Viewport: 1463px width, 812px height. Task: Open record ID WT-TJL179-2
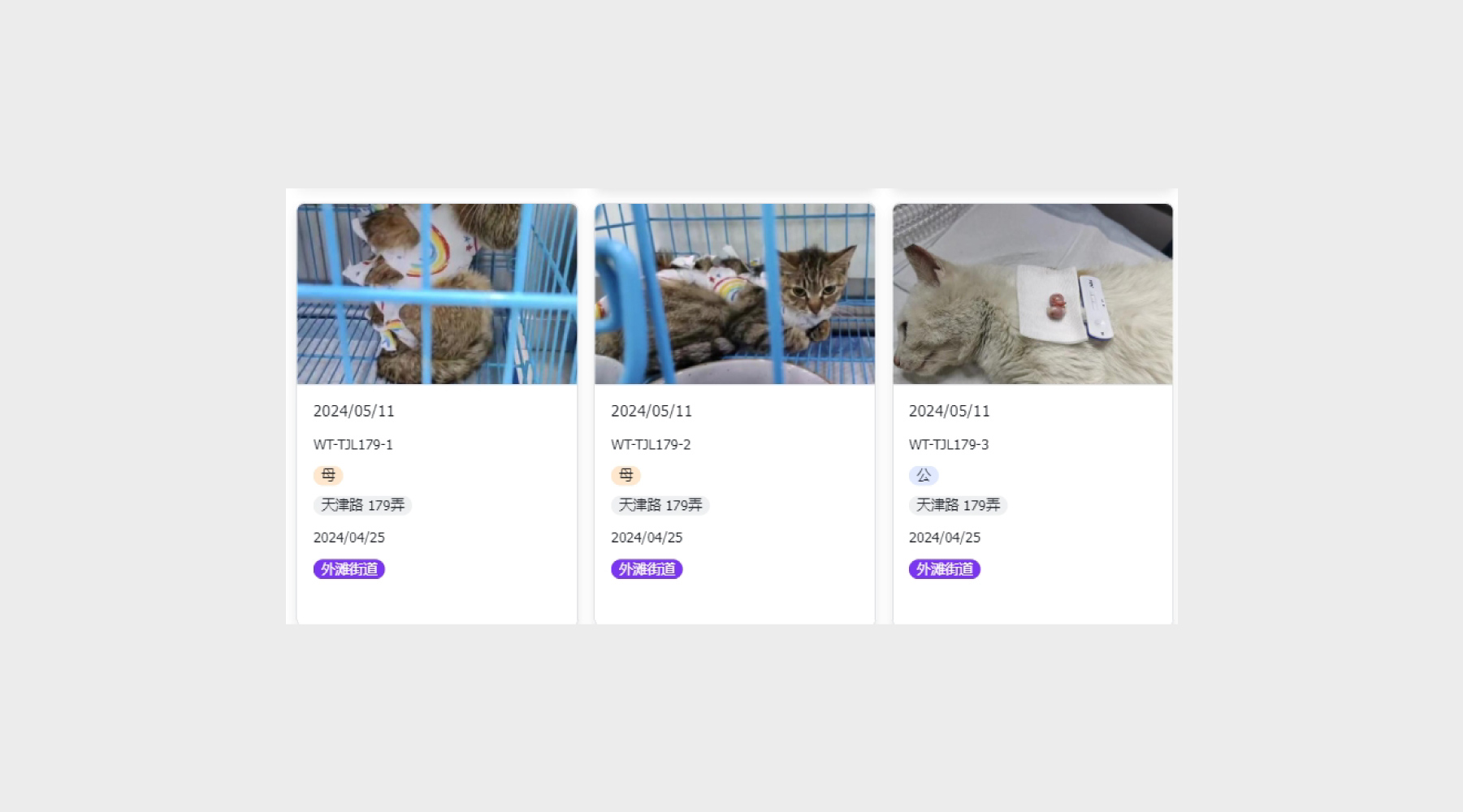coord(651,444)
